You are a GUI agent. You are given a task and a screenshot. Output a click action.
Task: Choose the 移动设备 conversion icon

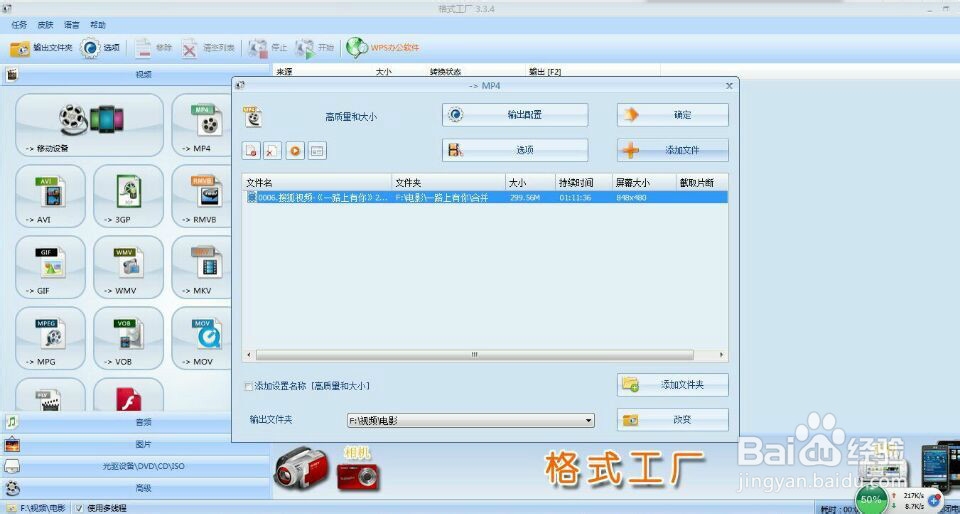(x=89, y=125)
